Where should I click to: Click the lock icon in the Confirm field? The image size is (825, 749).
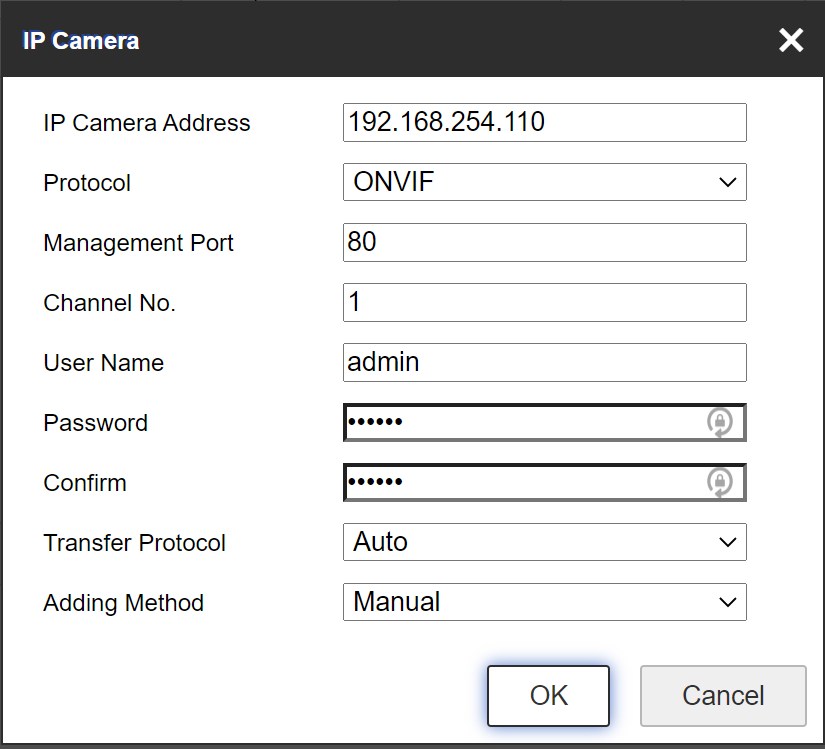tap(719, 483)
